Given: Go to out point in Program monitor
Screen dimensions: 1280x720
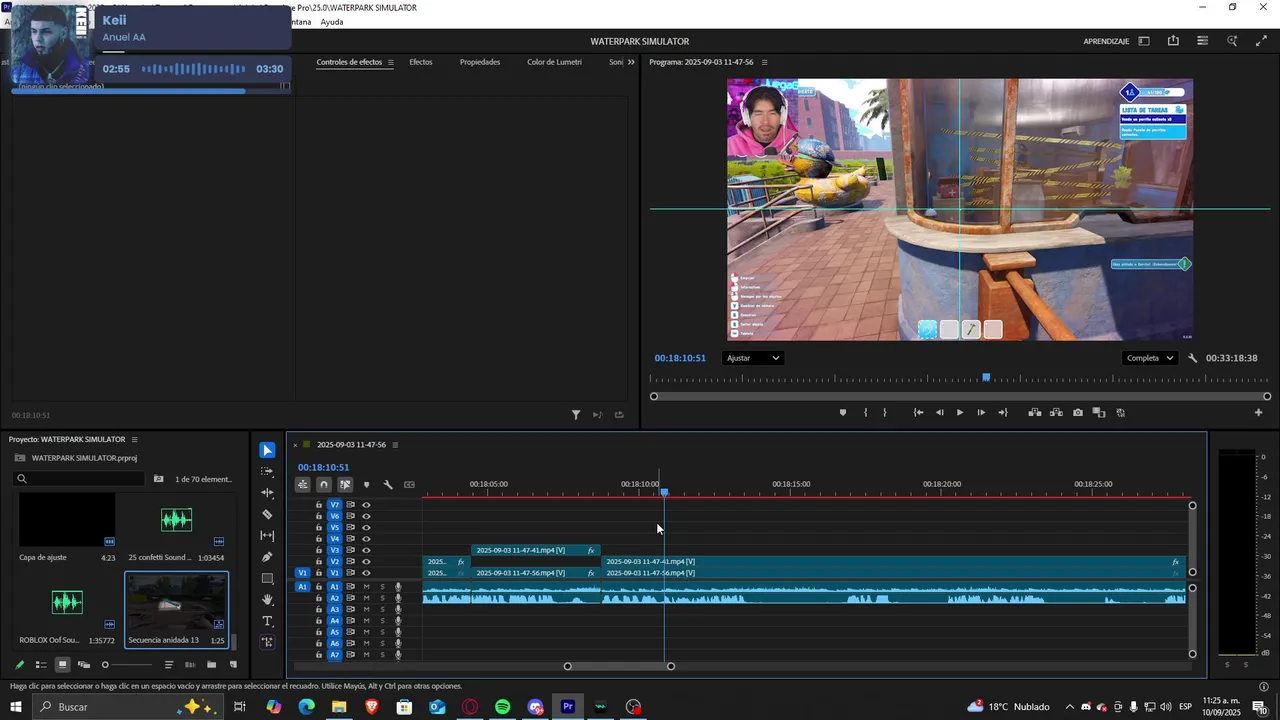Looking at the screenshot, I should tap(1002, 412).
